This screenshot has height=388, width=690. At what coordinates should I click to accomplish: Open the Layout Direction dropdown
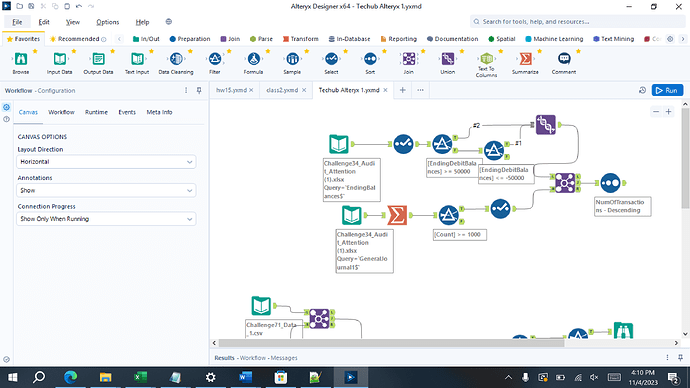coord(106,162)
